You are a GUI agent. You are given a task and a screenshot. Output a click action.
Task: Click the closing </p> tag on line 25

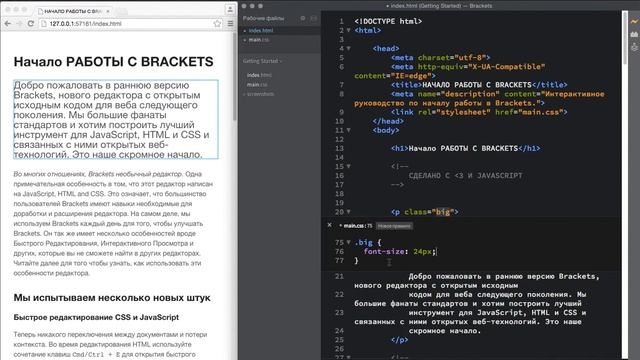(x=399, y=340)
